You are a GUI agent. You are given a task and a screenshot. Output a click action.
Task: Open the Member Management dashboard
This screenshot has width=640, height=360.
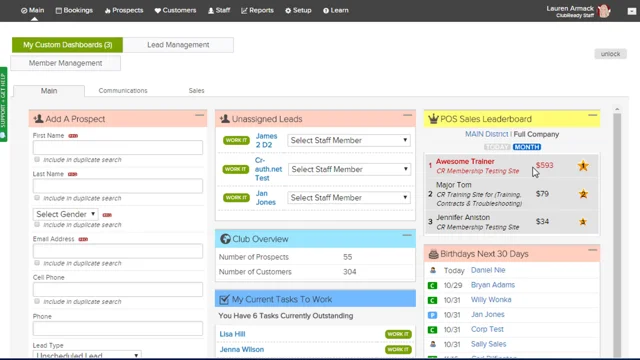(65, 63)
